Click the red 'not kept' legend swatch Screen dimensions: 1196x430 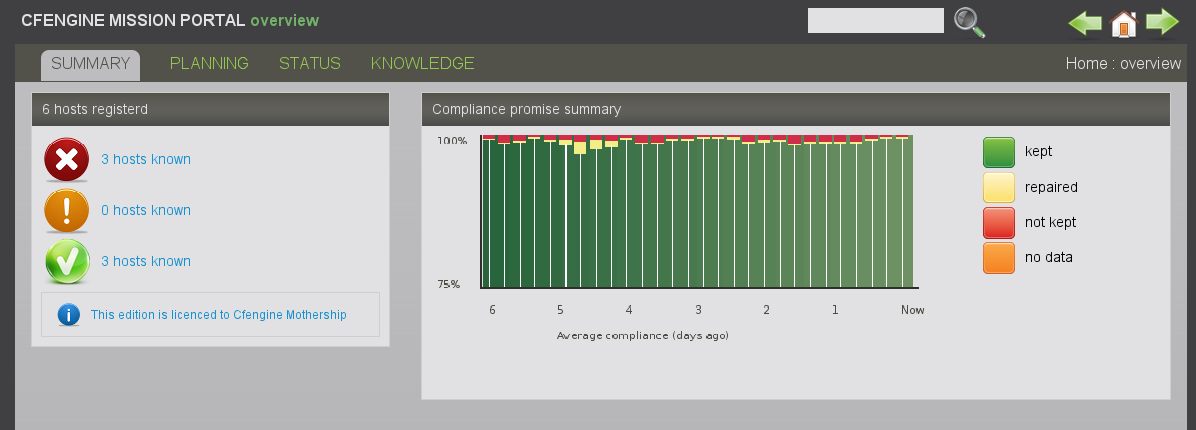[999, 223]
